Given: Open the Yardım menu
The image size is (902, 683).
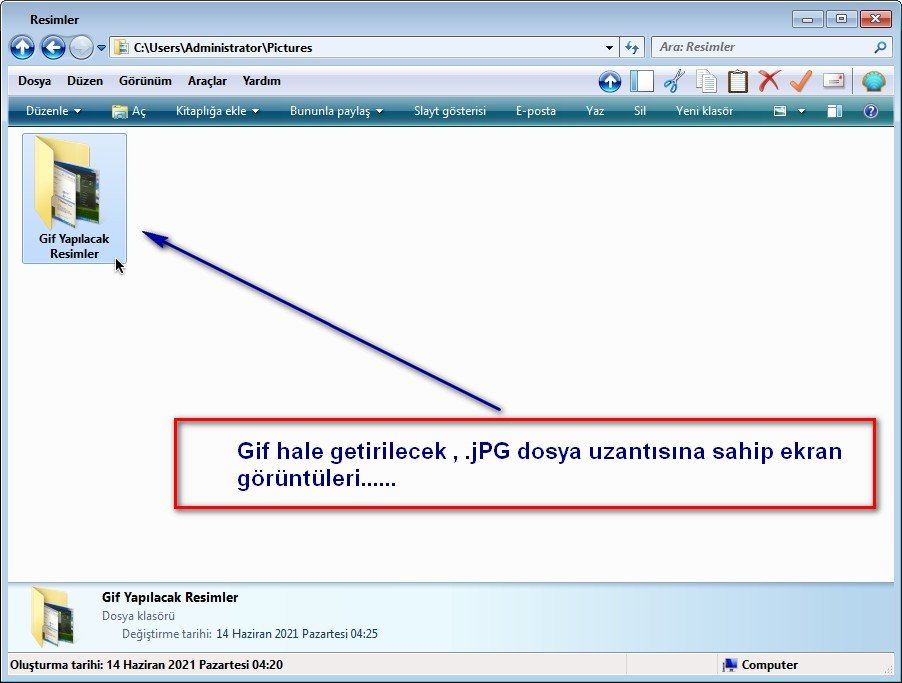Looking at the screenshot, I should [x=262, y=81].
